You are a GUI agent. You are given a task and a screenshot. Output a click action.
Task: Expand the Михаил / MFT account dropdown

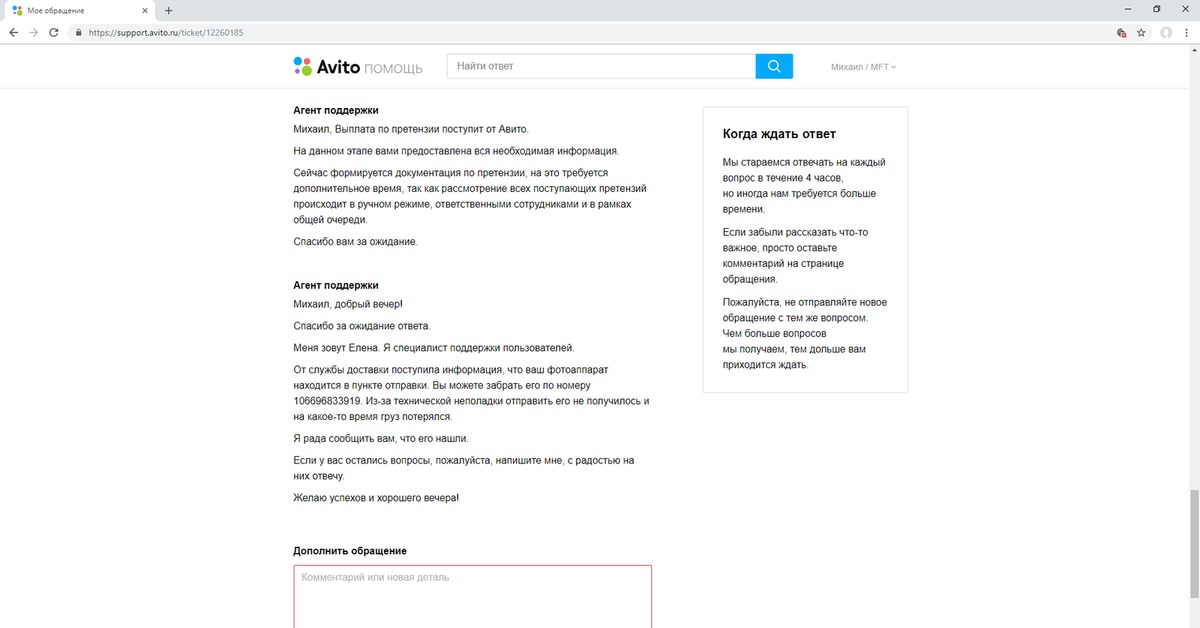point(863,67)
